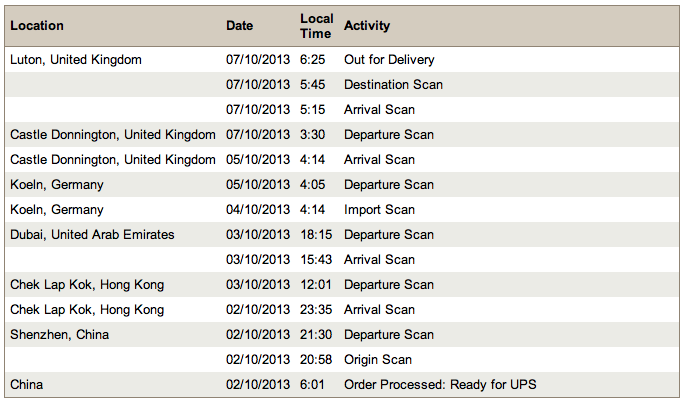The height and width of the screenshot is (400, 683).
Task: Select the Destination Scan activity entry
Action: click(393, 85)
